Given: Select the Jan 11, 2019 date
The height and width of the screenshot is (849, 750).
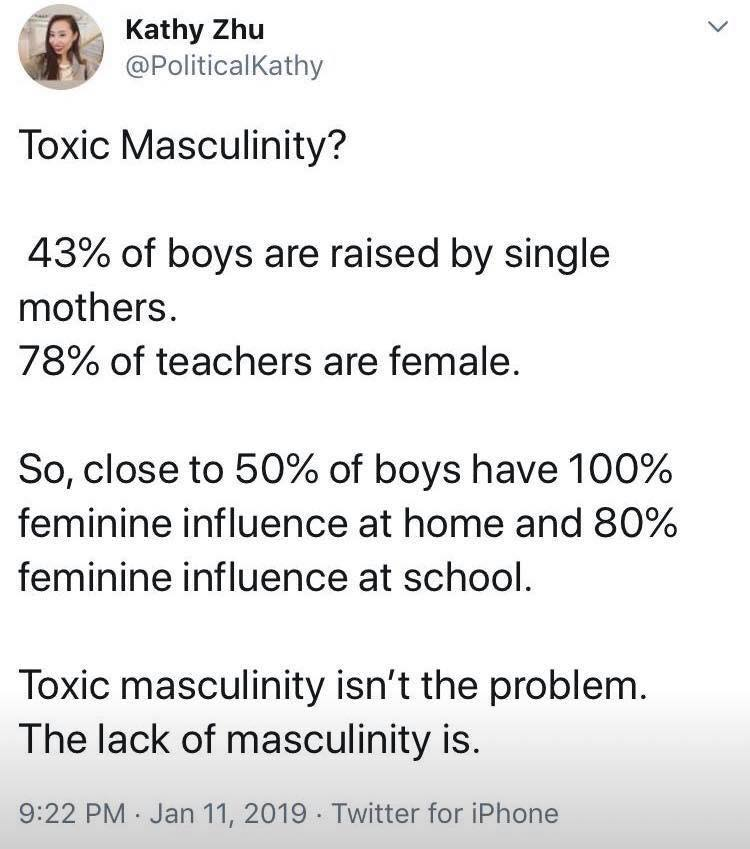Looking at the screenshot, I should pyautogui.click(x=229, y=813).
